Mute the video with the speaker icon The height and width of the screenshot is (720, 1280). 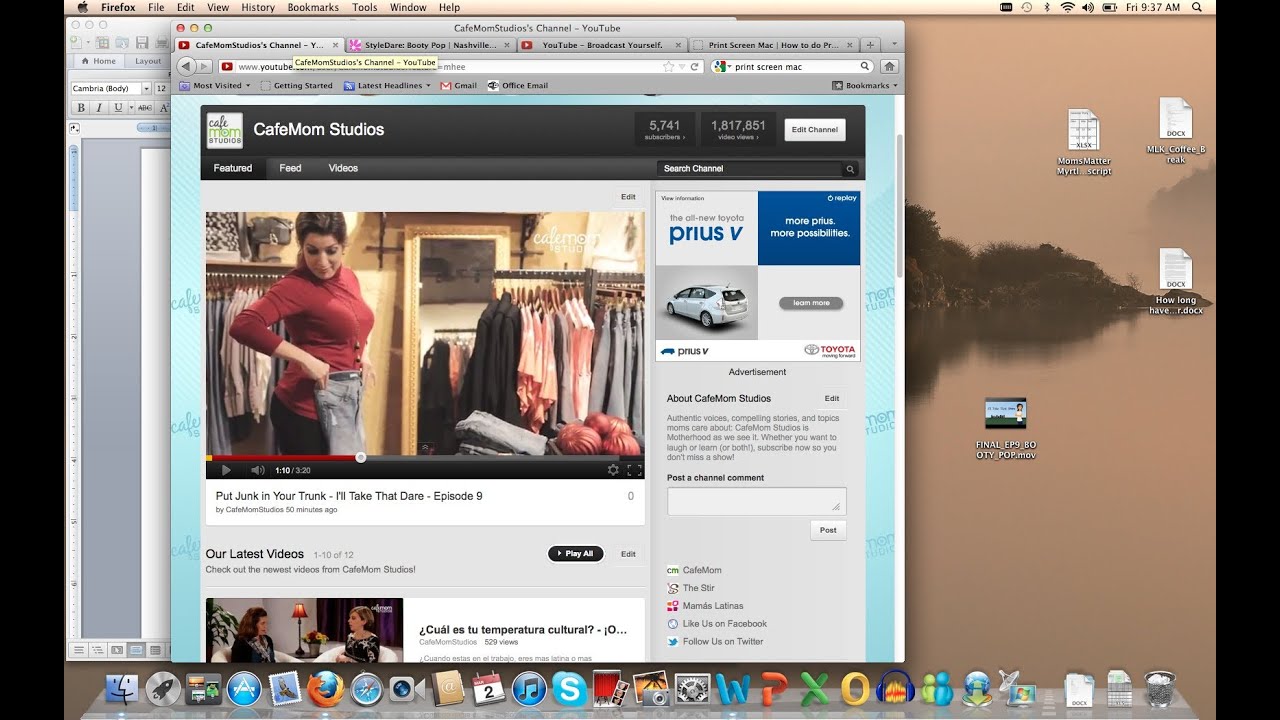(257, 470)
